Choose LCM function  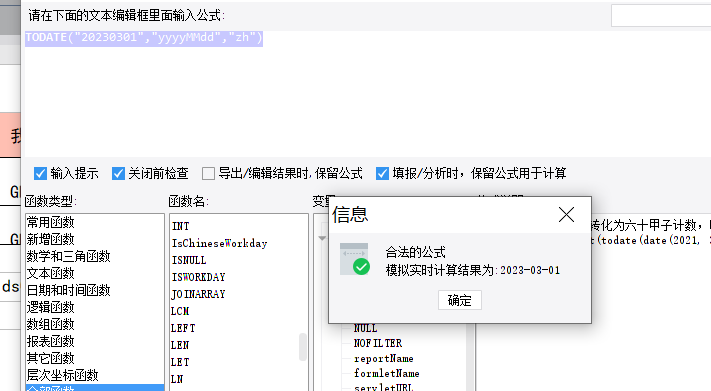[x=180, y=311]
